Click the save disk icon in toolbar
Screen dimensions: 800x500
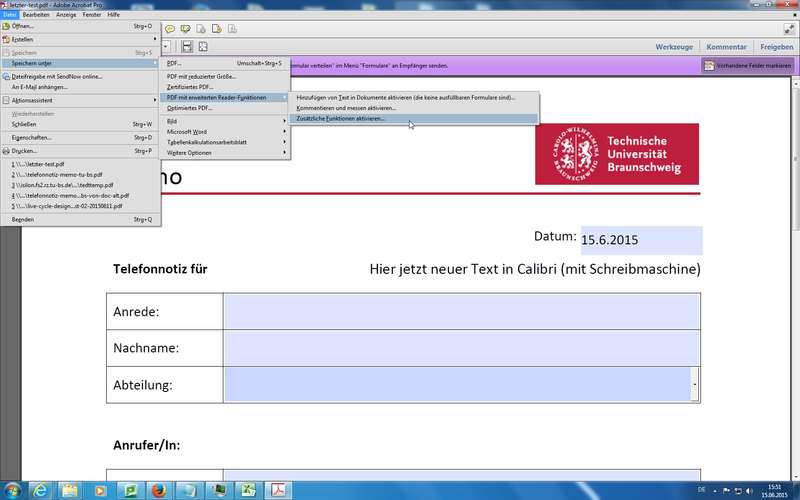(x=186, y=46)
